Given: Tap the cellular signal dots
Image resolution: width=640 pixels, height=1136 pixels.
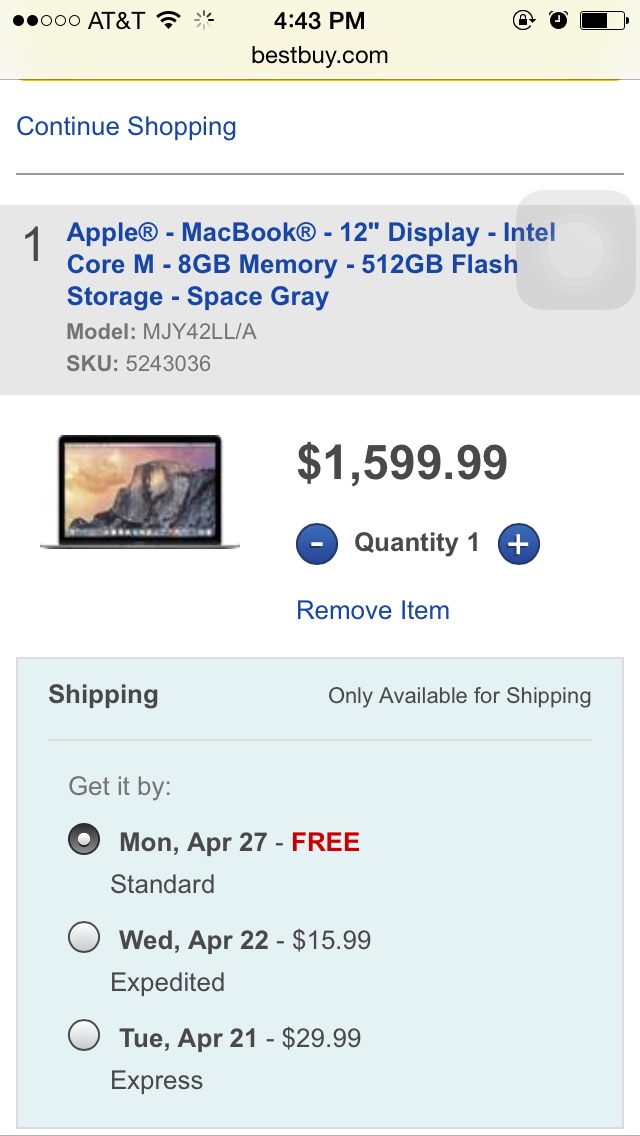Looking at the screenshot, I should pyautogui.click(x=46, y=20).
